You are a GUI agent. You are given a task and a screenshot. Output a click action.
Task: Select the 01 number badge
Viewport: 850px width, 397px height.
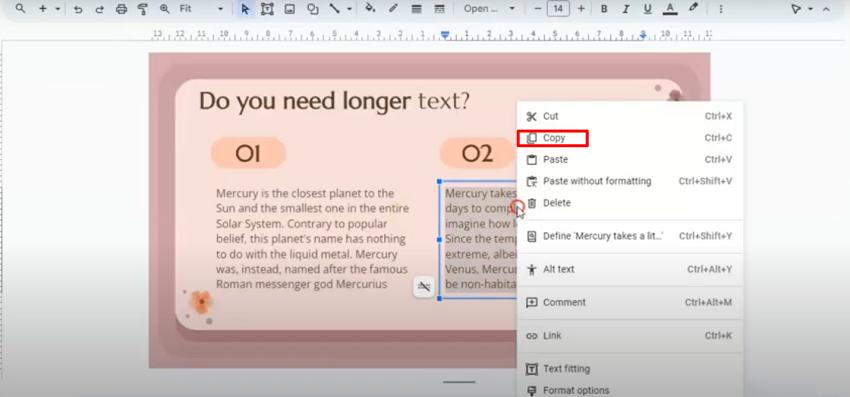(x=248, y=153)
